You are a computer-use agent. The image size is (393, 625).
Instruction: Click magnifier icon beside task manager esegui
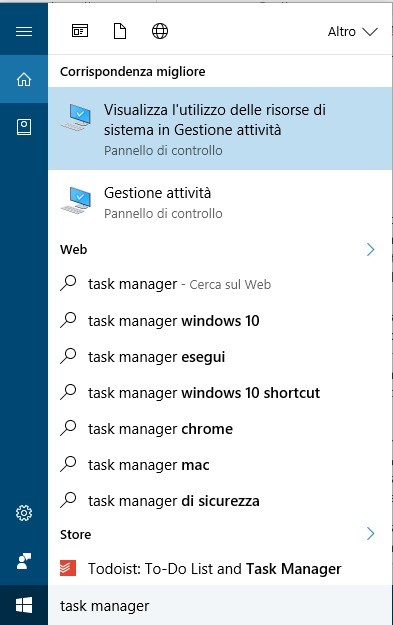(68, 356)
